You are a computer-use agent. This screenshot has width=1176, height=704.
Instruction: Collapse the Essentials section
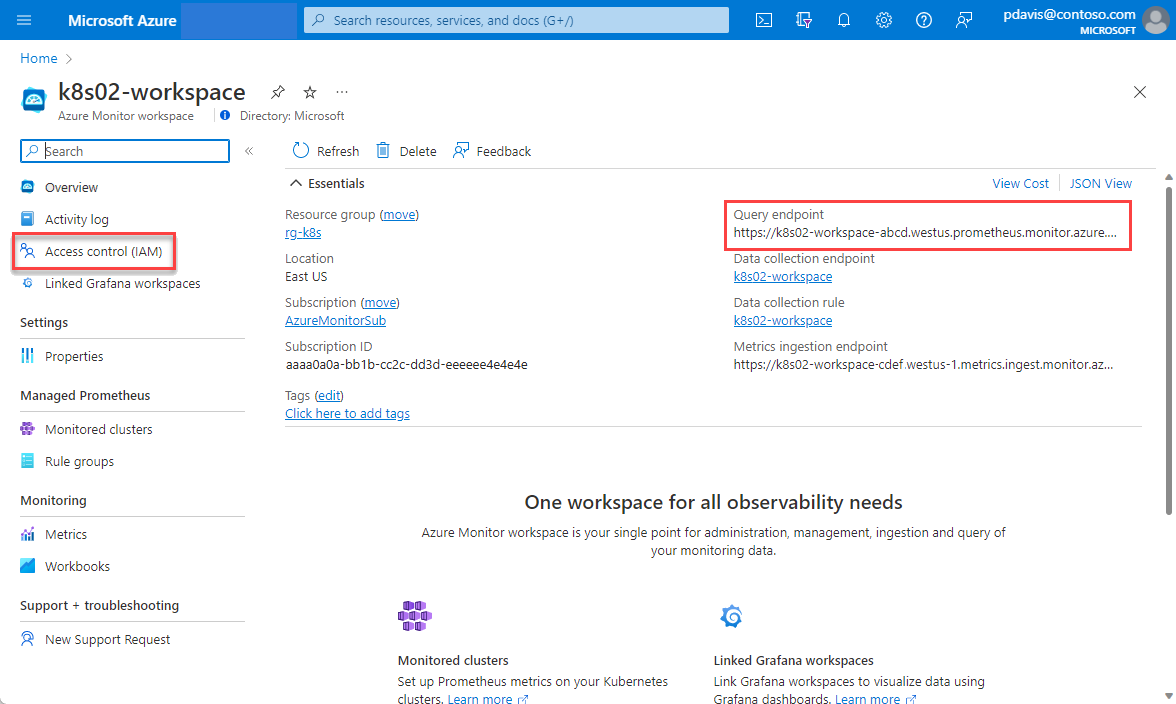pyautogui.click(x=296, y=183)
